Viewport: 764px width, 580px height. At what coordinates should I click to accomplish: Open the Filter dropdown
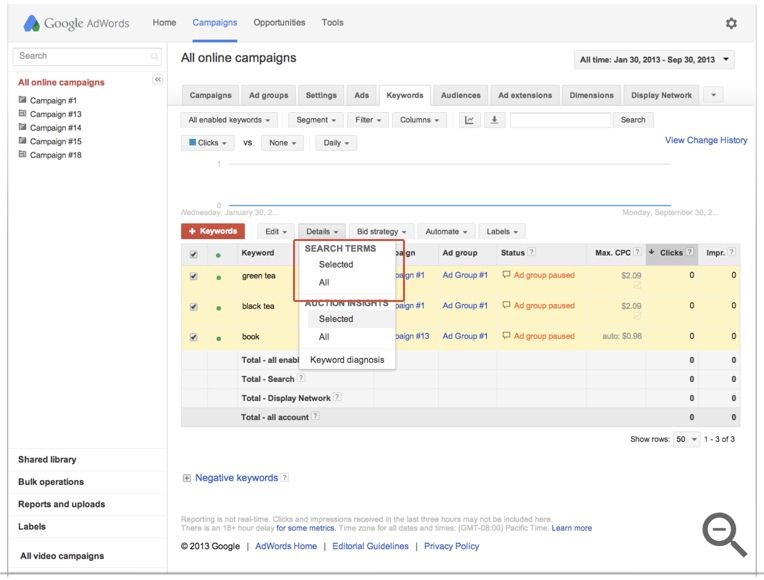click(x=368, y=120)
